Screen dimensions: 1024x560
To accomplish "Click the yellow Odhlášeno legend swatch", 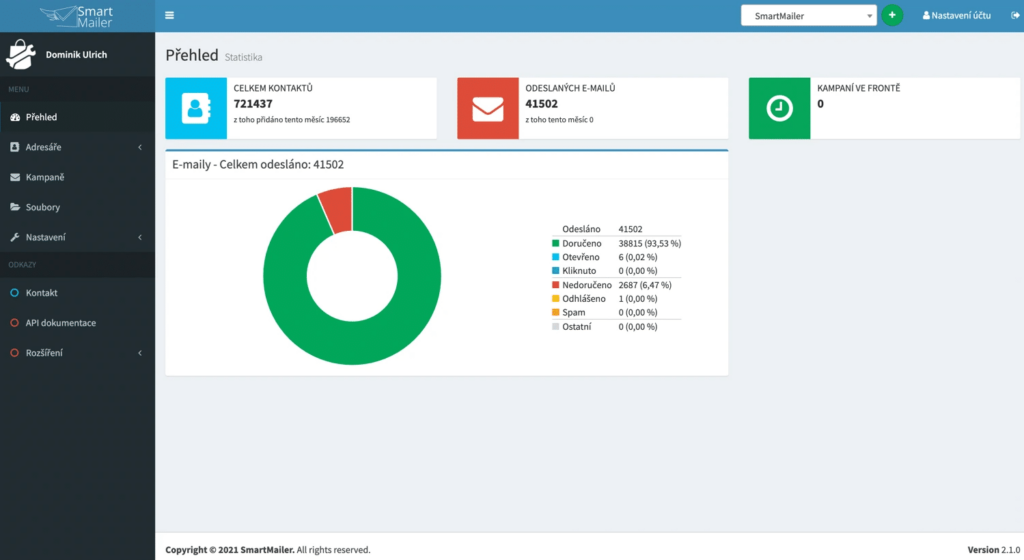I will coord(556,299).
